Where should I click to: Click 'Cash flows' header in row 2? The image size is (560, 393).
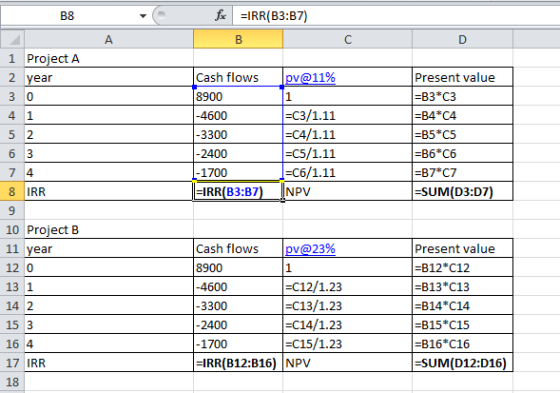tap(238, 77)
